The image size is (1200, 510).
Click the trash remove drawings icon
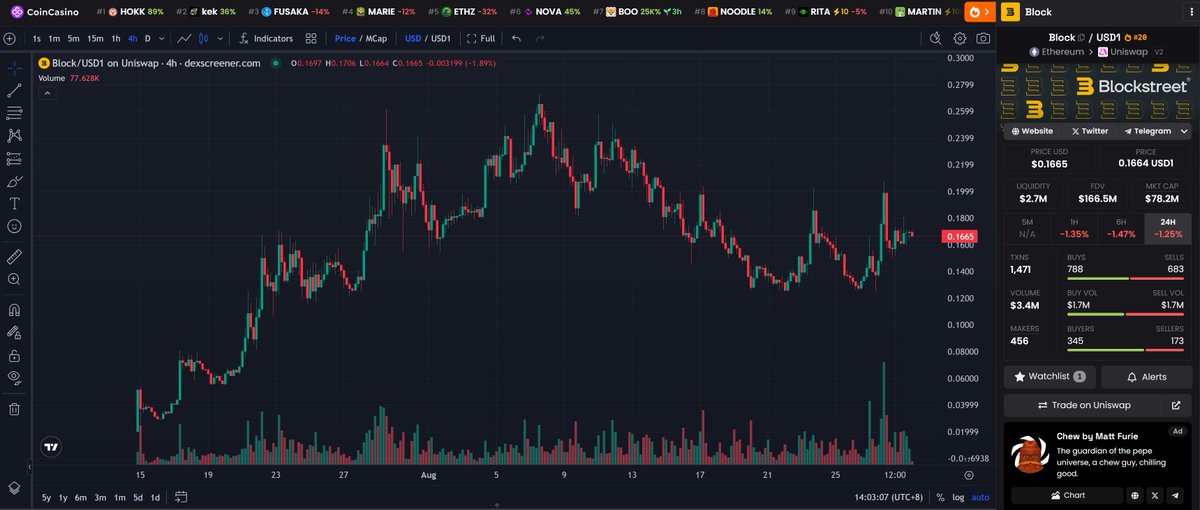click(x=15, y=408)
